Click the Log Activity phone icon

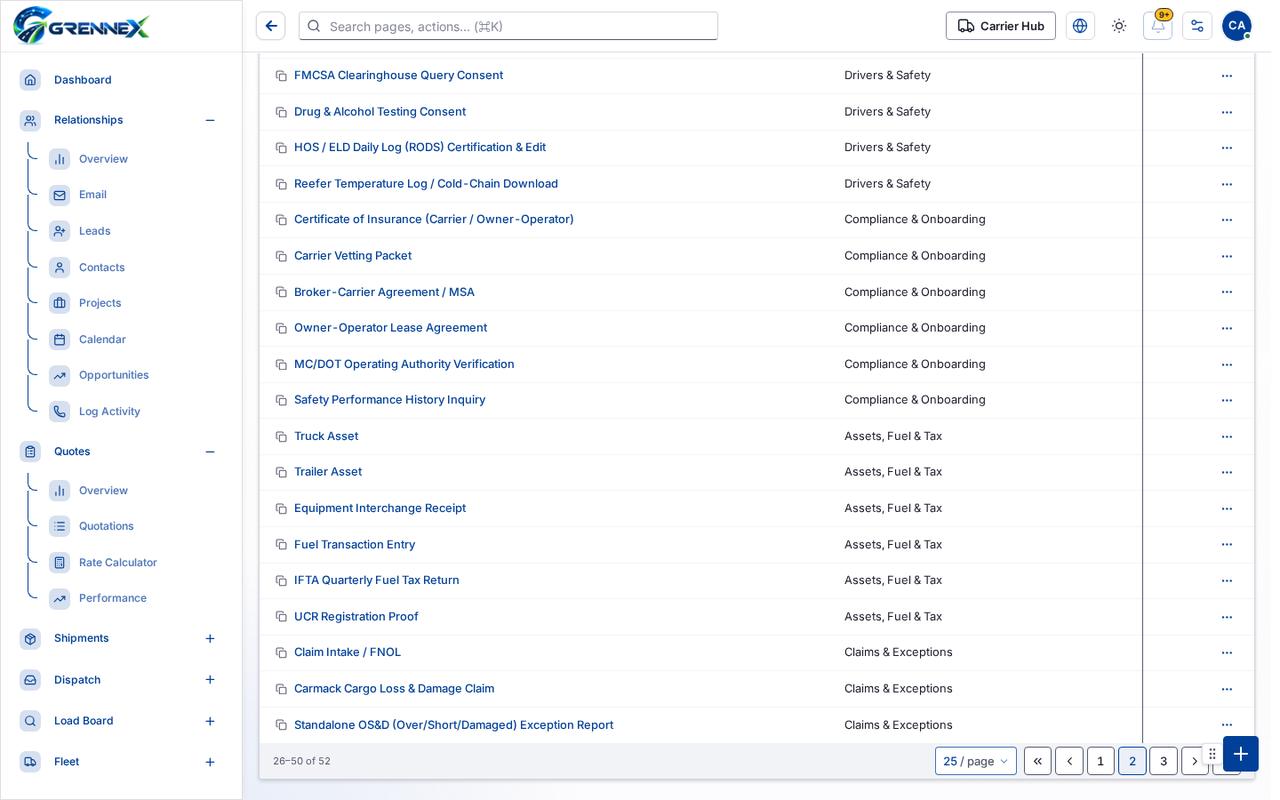pos(60,412)
